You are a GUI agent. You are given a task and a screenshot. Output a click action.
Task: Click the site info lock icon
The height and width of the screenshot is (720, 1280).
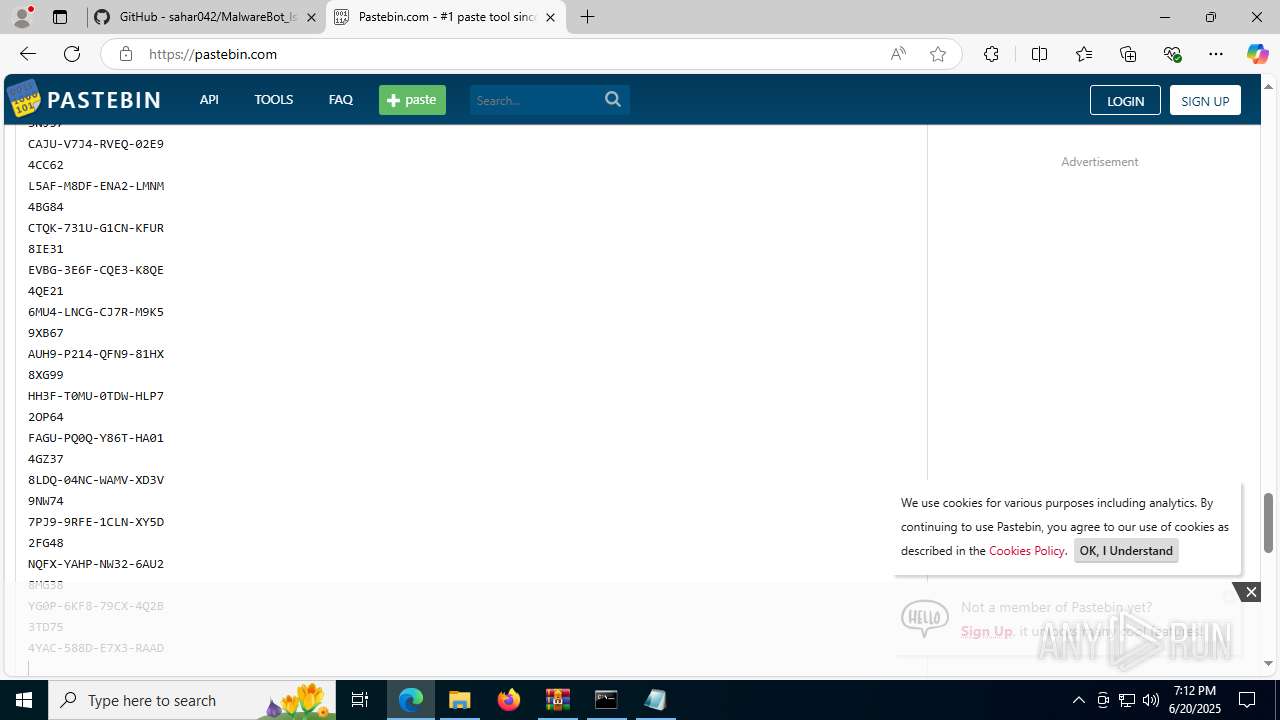125,54
